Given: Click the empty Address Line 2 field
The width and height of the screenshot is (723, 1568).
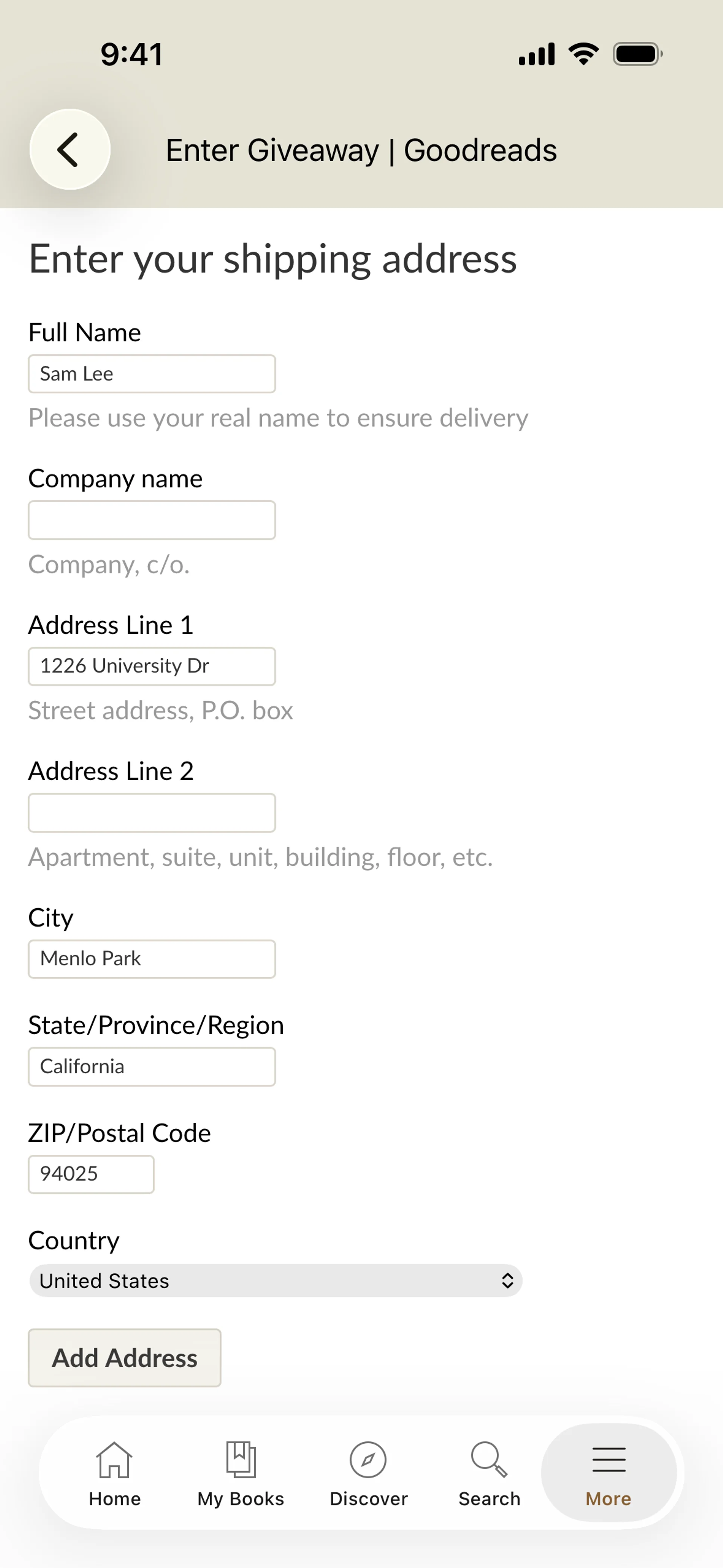Looking at the screenshot, I should point(151,813).
